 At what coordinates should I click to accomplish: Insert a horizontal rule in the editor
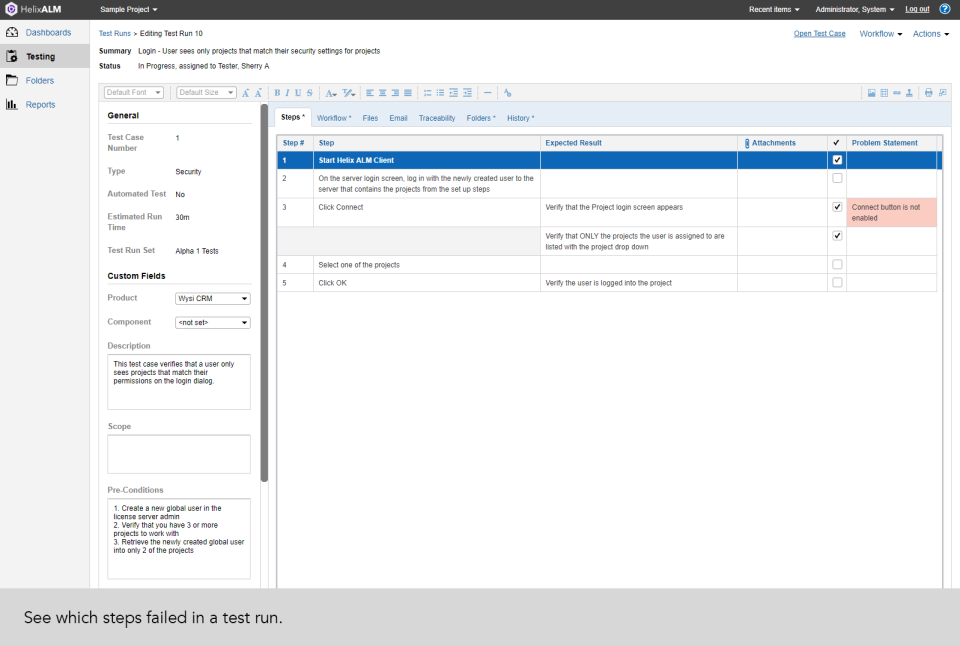pos(487,92)
